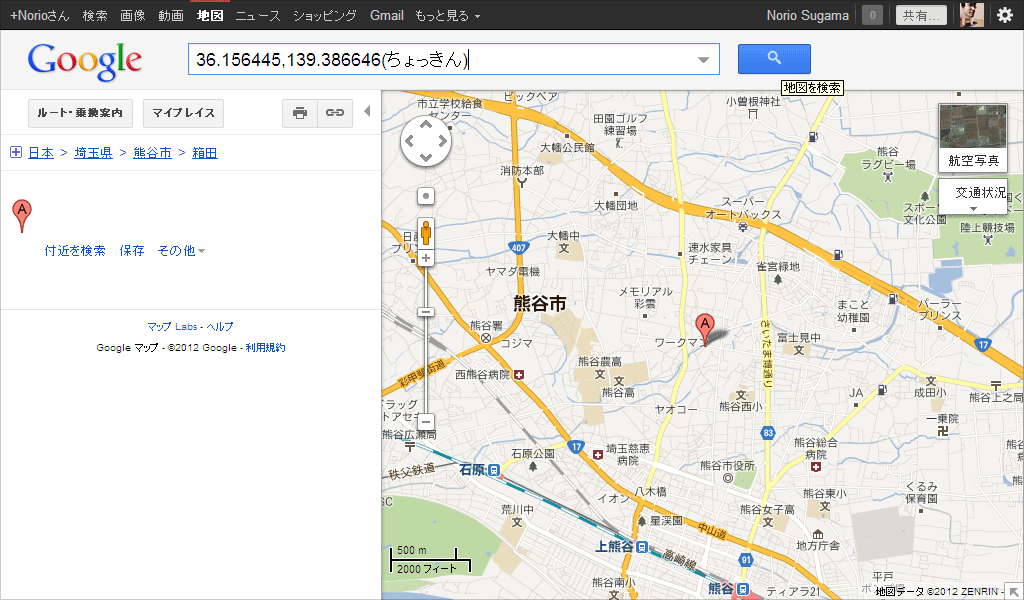Open notifications counter showing 0
The width and height of the screenshot is (1024, 600).
pos(872,15)
